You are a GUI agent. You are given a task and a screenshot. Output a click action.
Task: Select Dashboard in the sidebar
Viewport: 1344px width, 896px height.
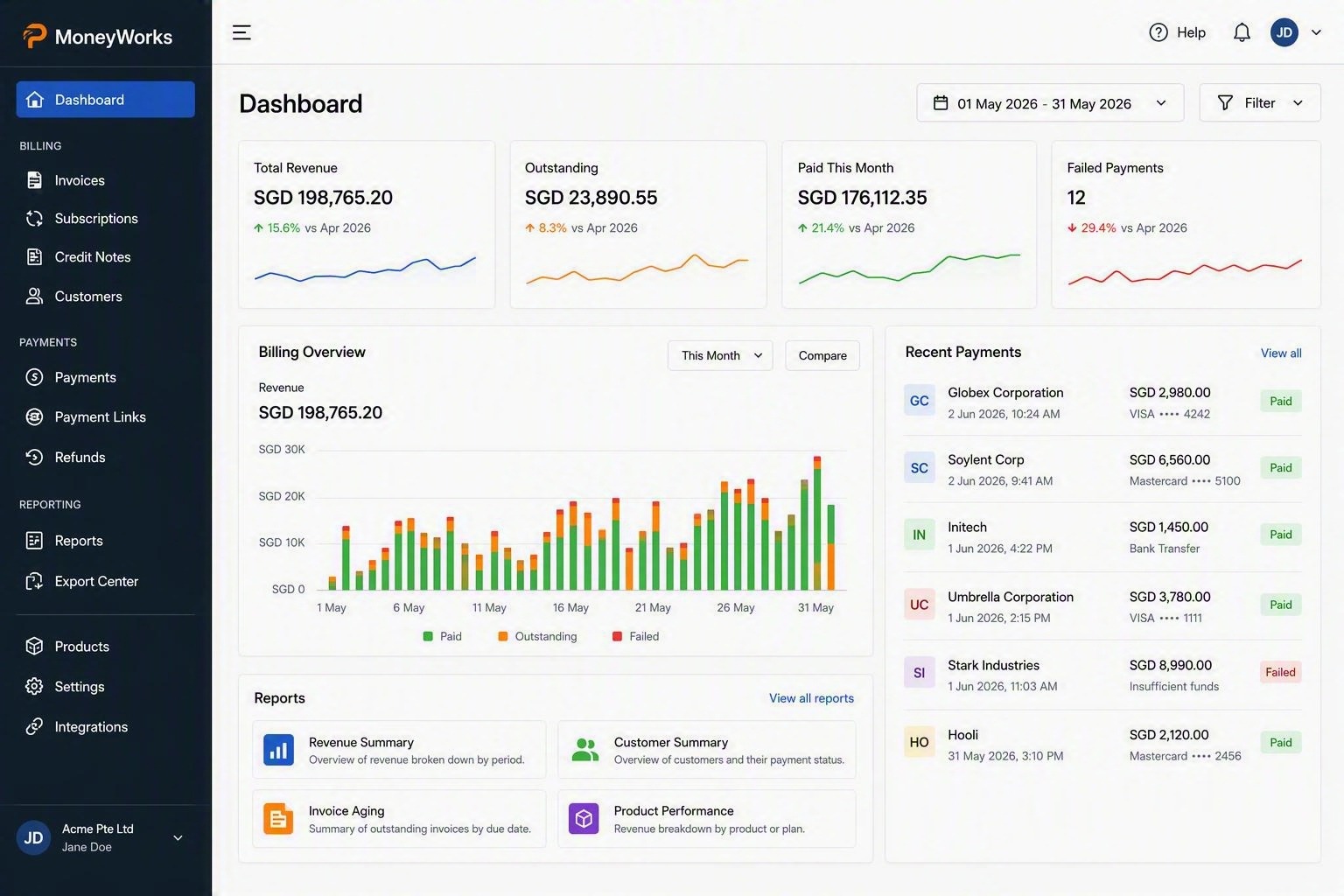[105, 100]
